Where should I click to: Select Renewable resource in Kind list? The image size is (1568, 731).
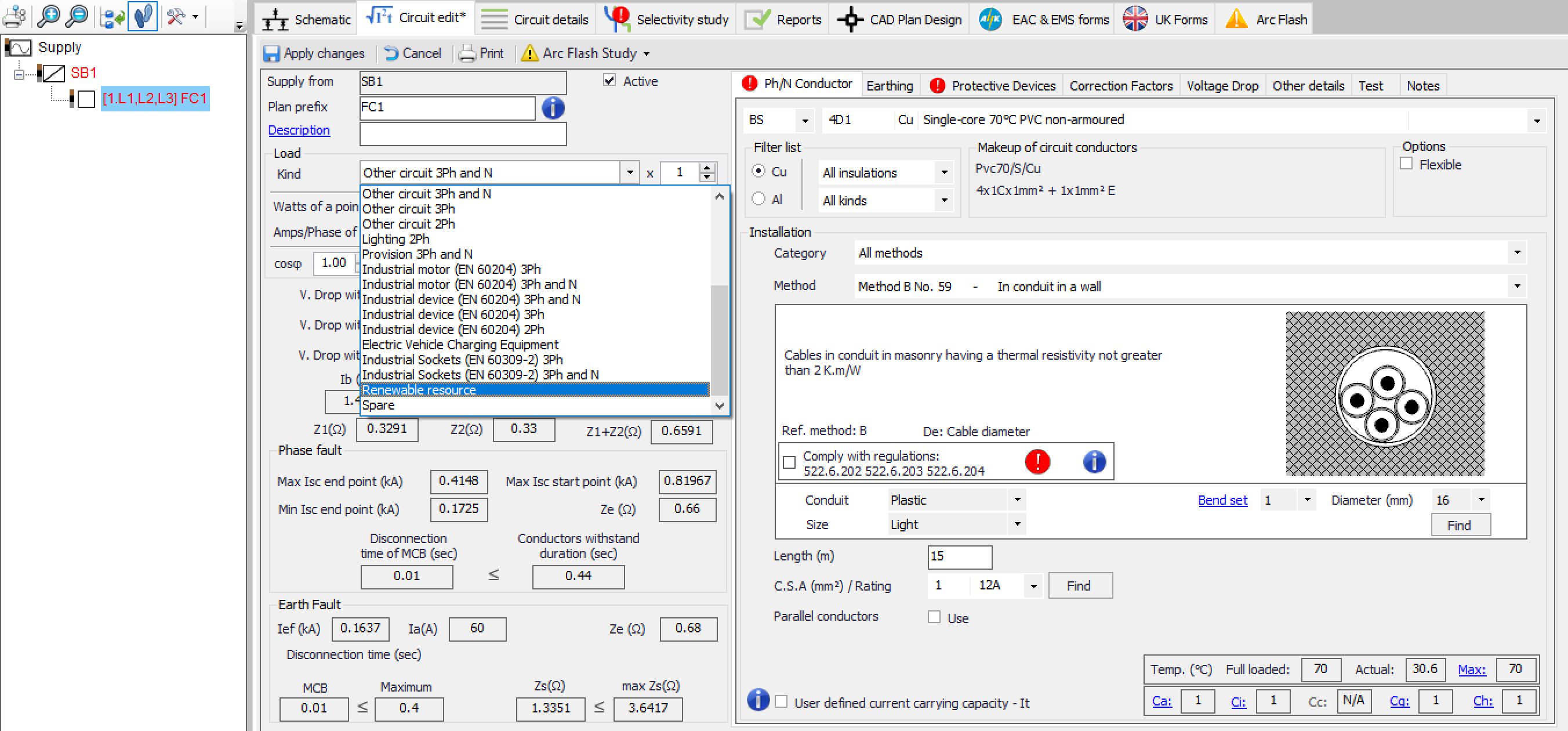point(535,390)
